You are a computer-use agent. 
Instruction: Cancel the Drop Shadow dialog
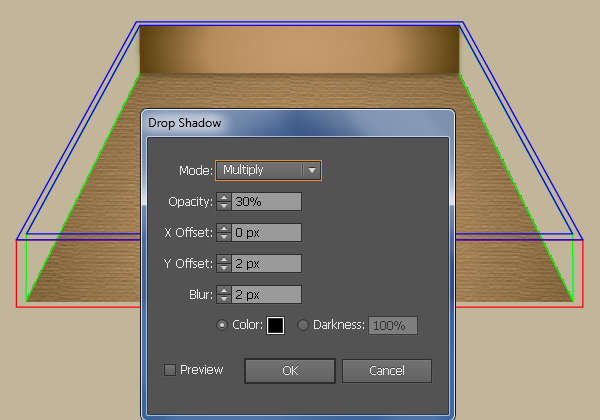click(x=387, y=371)
